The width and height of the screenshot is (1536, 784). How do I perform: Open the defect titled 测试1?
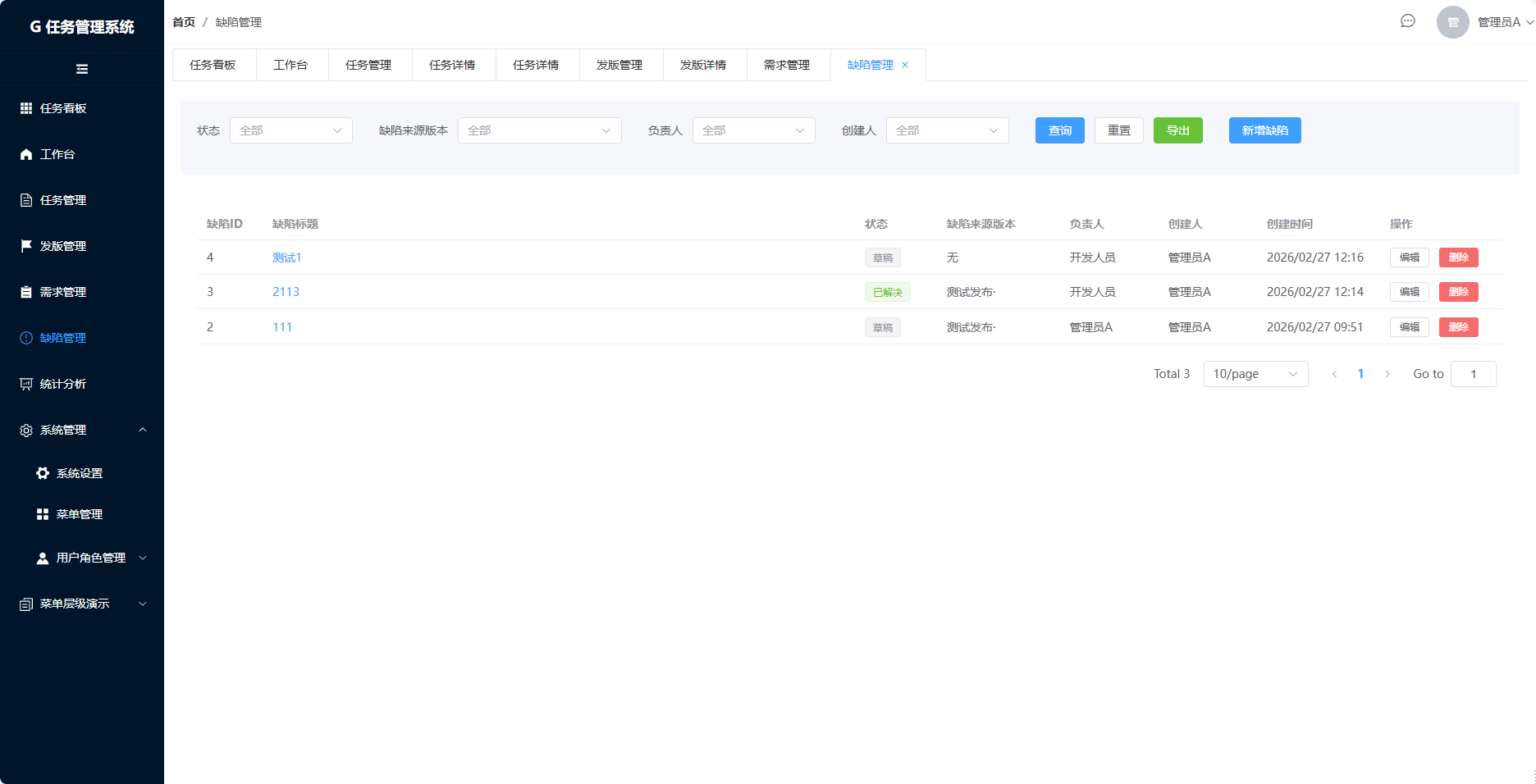click(x=287, y=258)
